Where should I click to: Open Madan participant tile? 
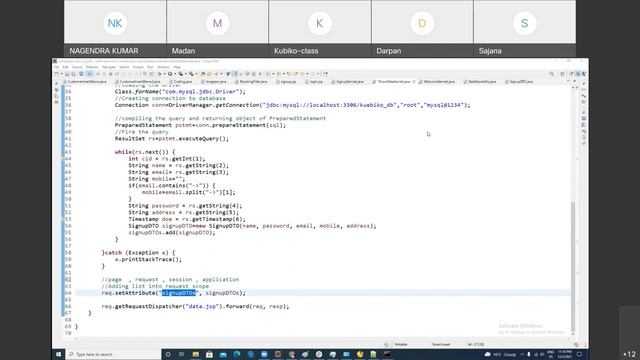pyautogui.click(x=217, y=29)
